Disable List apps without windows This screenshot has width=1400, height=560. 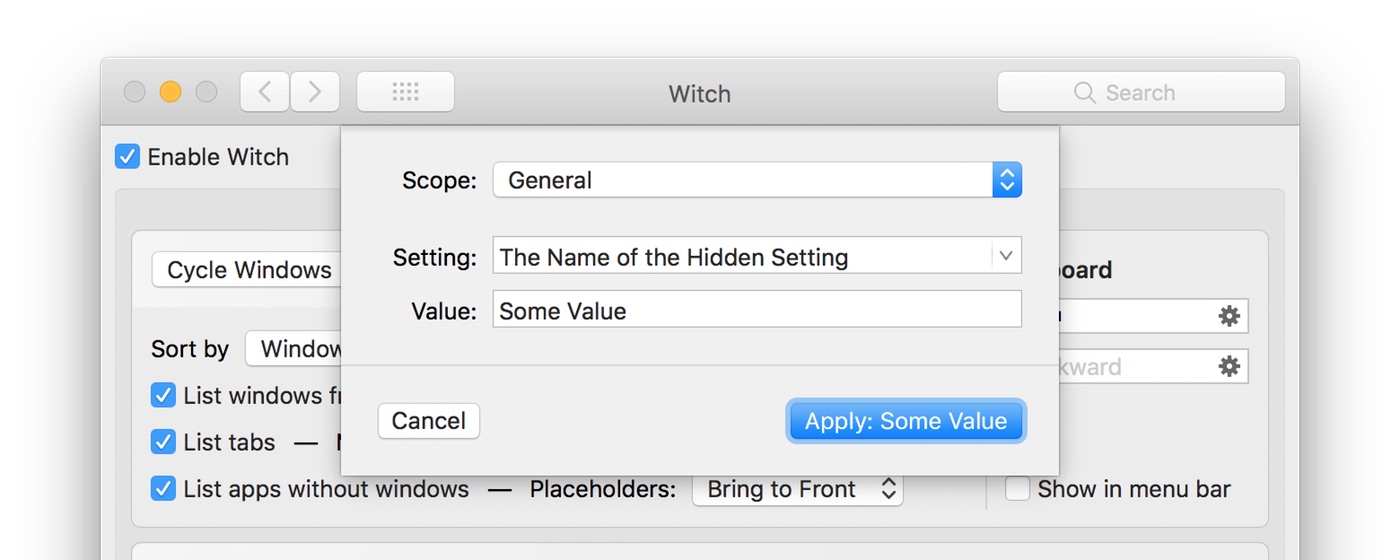click(x=163, y=489)
